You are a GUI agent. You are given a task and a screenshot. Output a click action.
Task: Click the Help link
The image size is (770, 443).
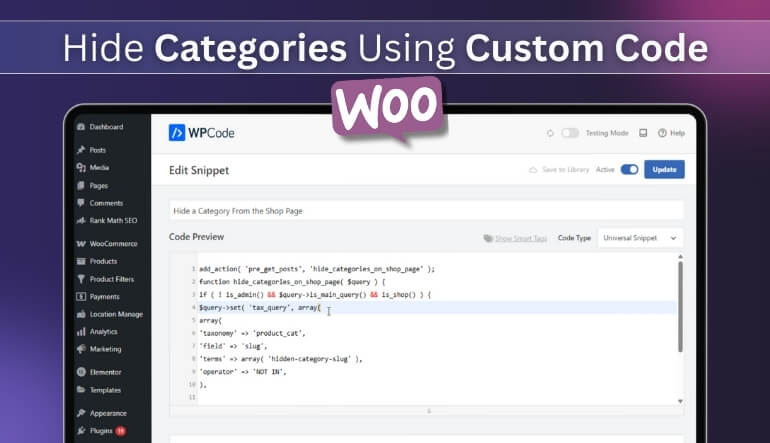coord(677,133)
